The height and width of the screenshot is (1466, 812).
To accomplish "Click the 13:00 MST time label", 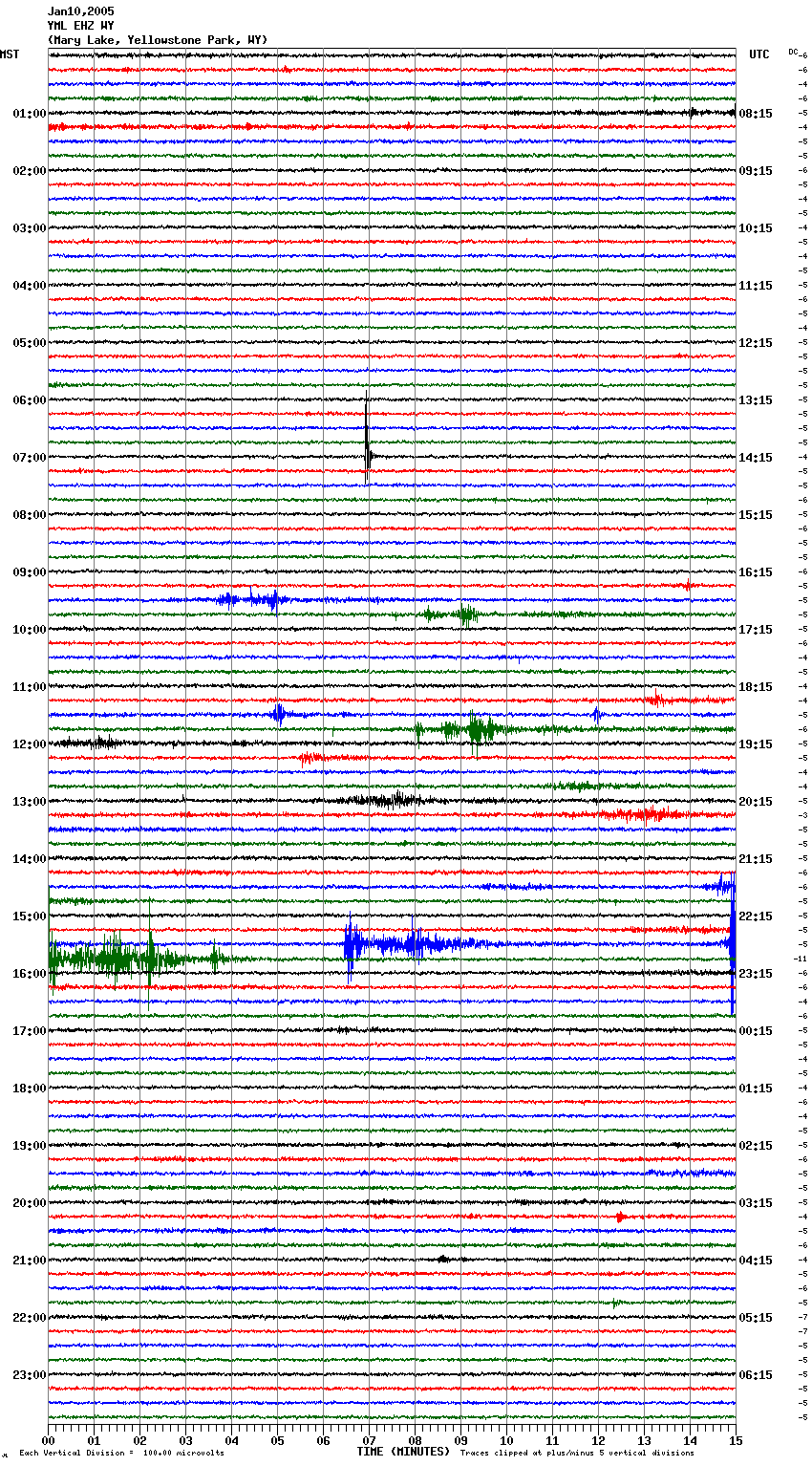I will (x=30, y=802).
